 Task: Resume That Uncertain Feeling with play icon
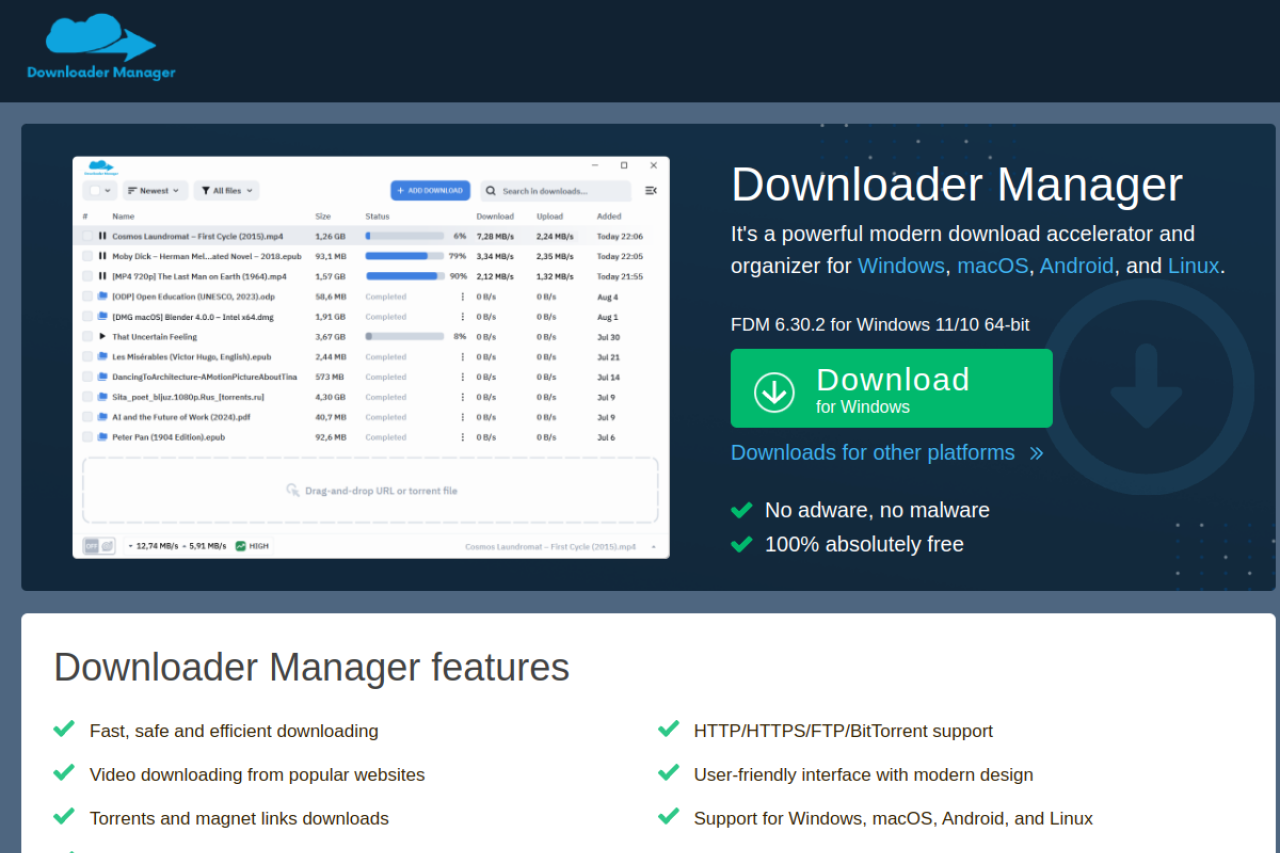(x=102, y=336)
